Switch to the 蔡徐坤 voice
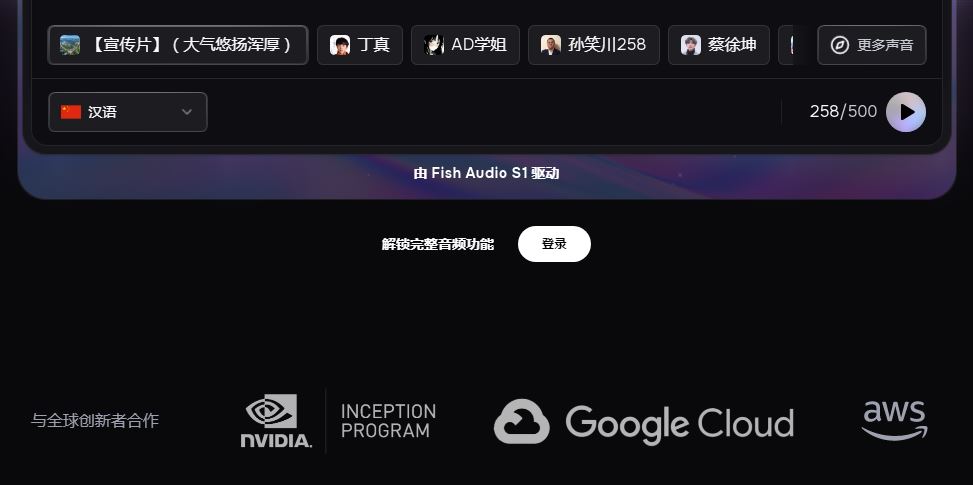The height and width of the screenshot is (485, 973). pyautogui.click(x=719, y=45)
